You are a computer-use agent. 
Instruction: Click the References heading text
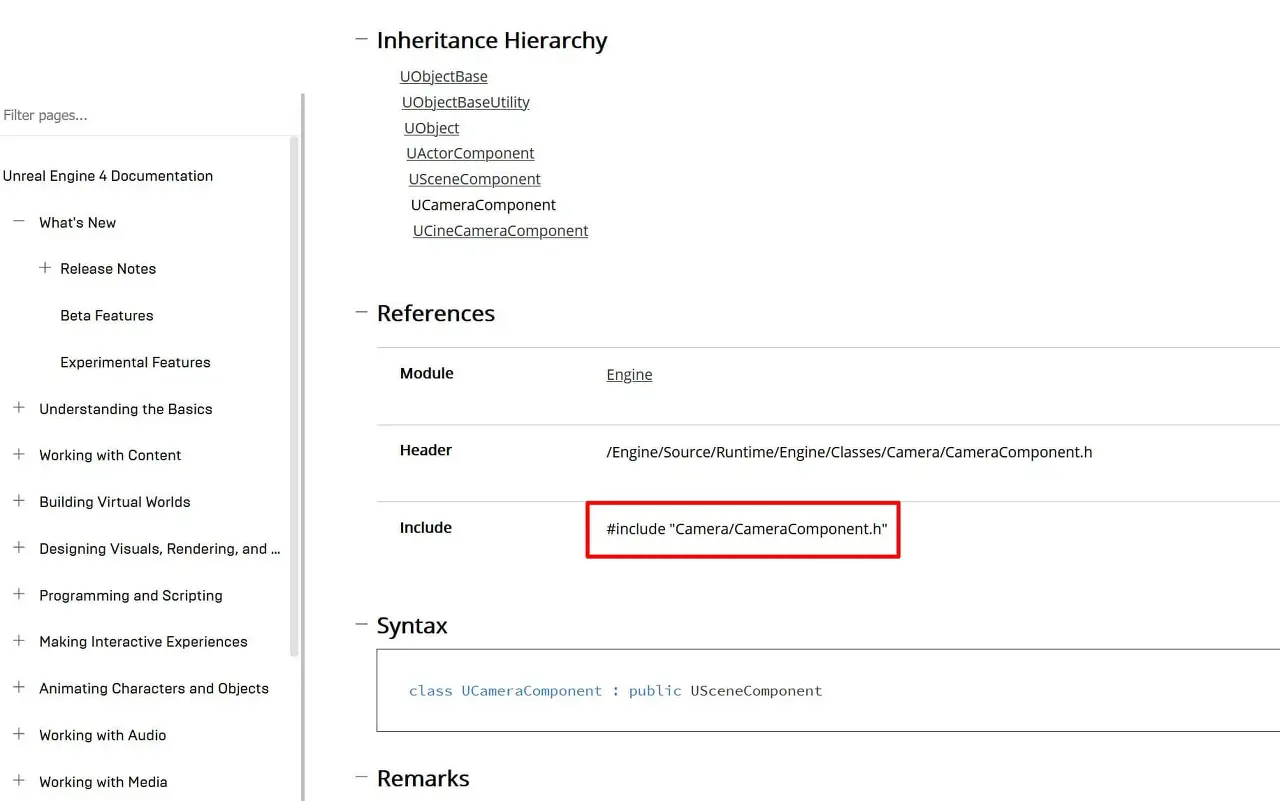click(x=436, y=314)
